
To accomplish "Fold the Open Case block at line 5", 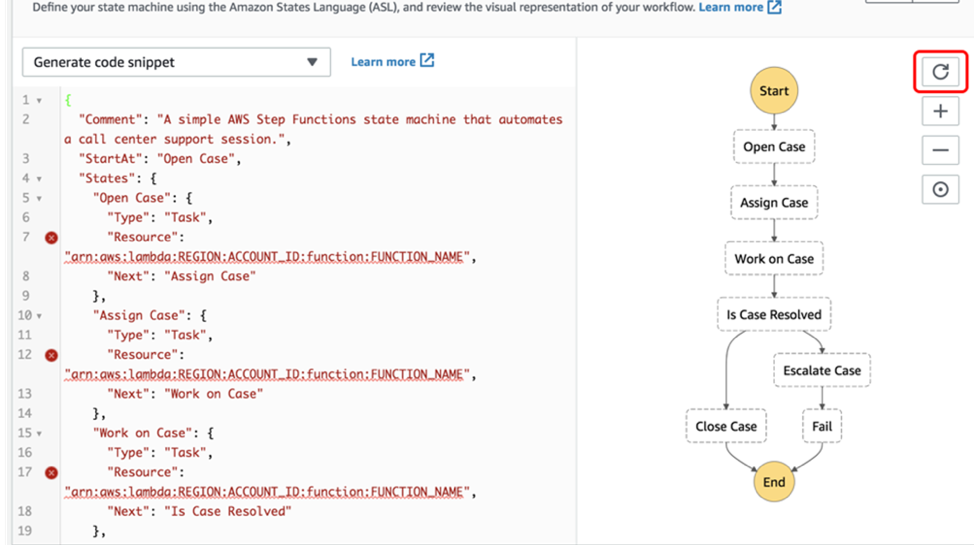I will [39, 198].
